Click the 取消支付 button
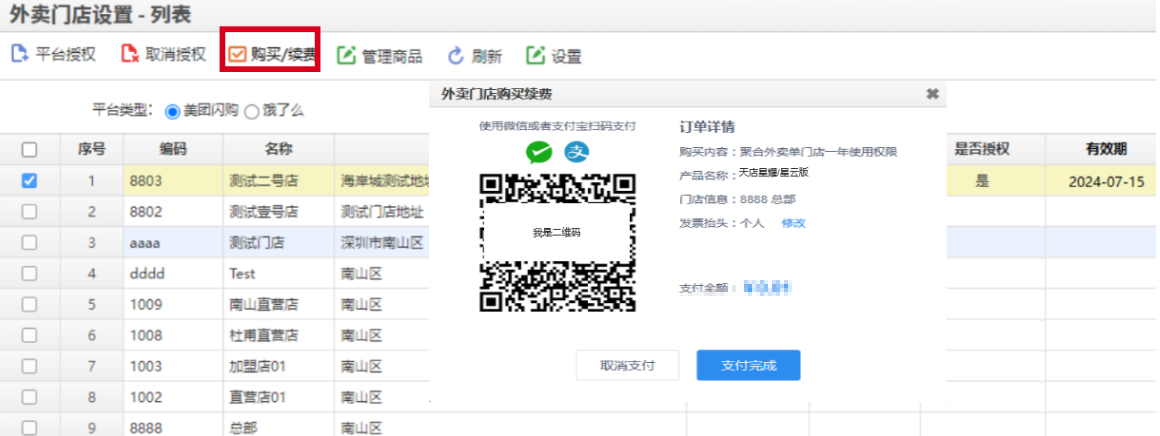This screenshot has height=436, width=1160. point(627,366)
